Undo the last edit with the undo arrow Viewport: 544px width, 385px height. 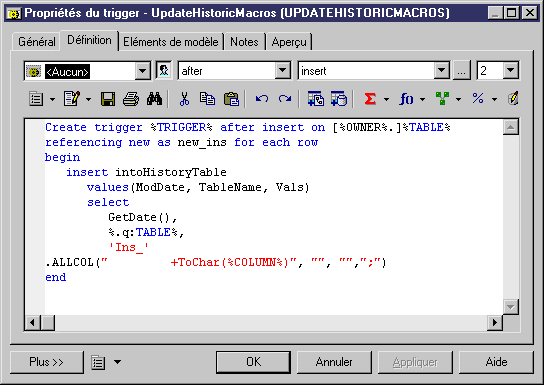pyautogui.click(x=262, y=99)
